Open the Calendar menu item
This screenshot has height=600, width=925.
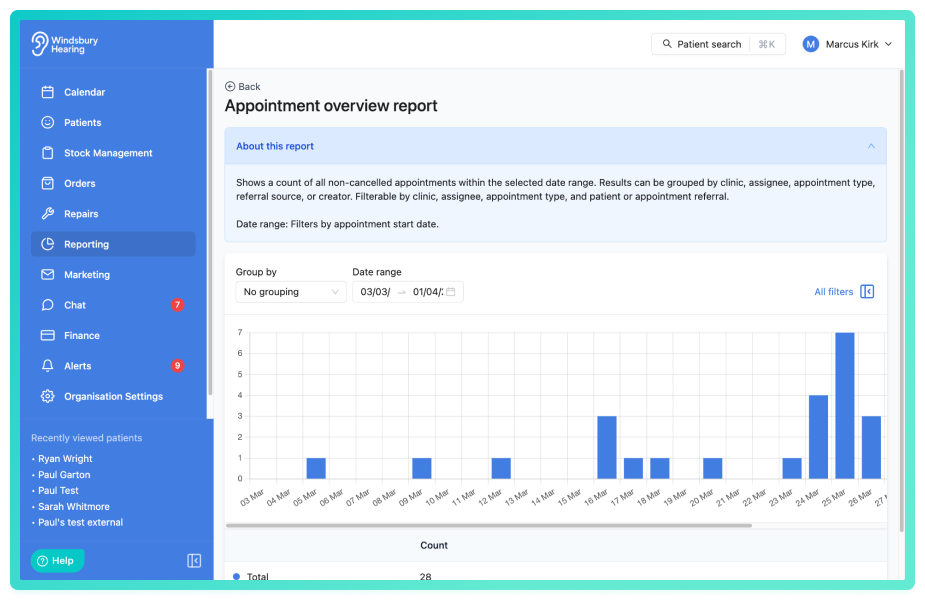coord(113,92)
